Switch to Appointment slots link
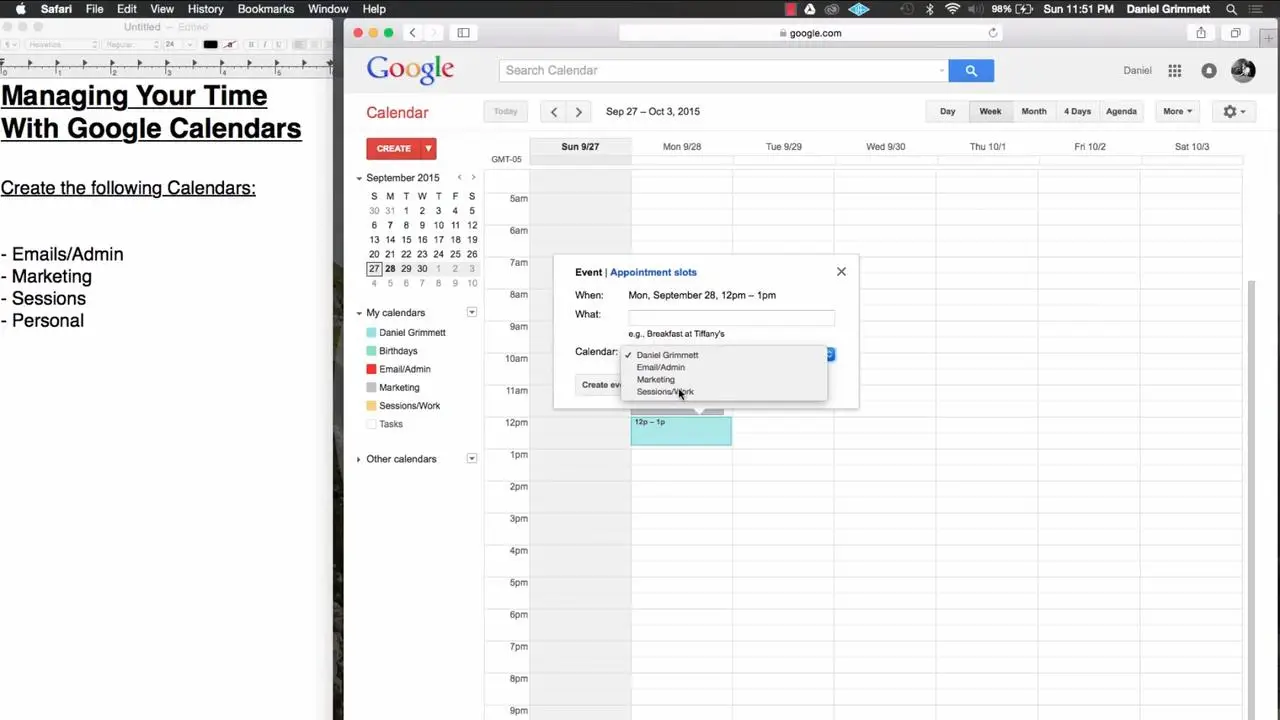This screenshot has height=720, width=1280. tap(653, 272)
